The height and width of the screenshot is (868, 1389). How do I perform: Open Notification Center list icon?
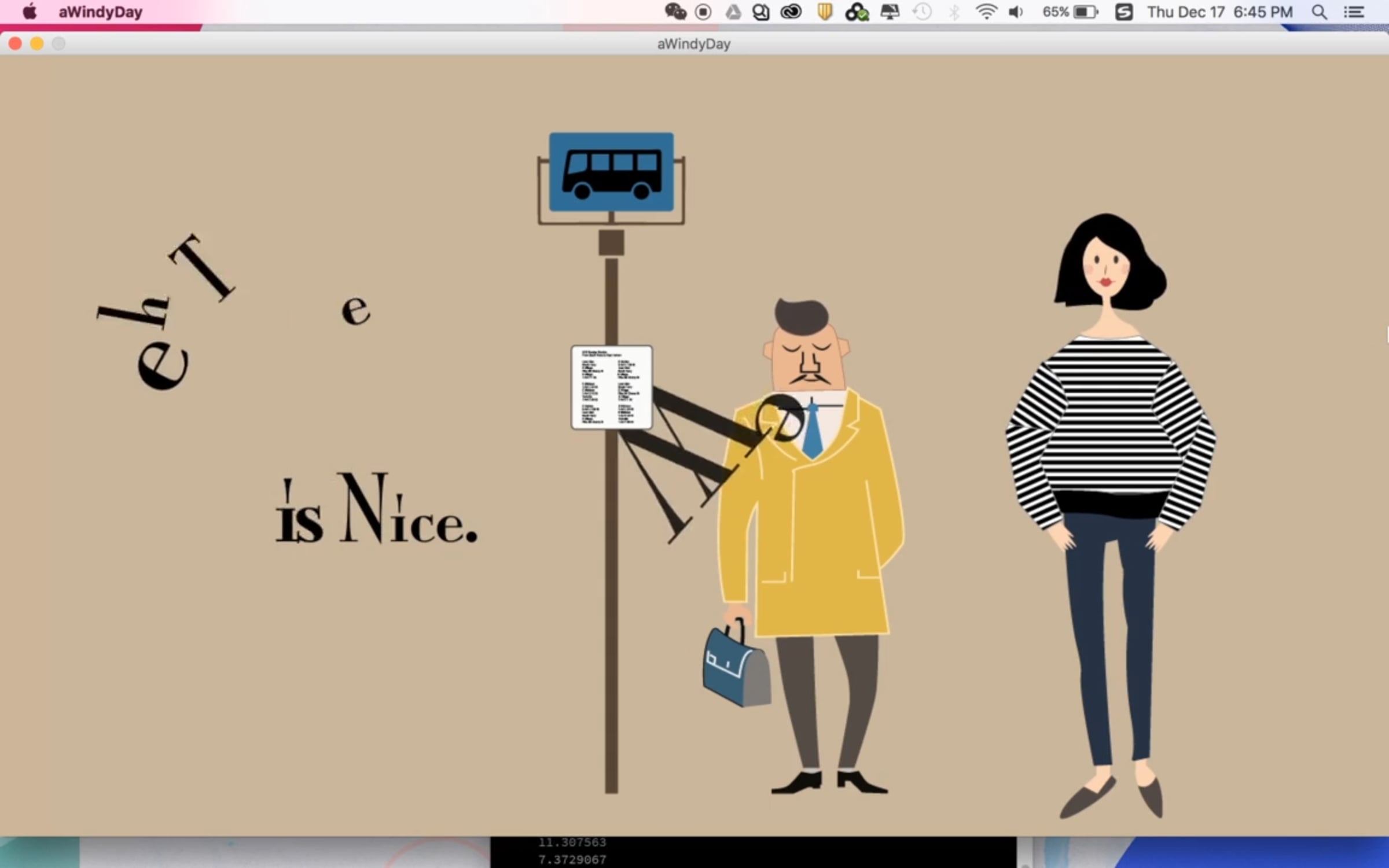point(1353,12)
